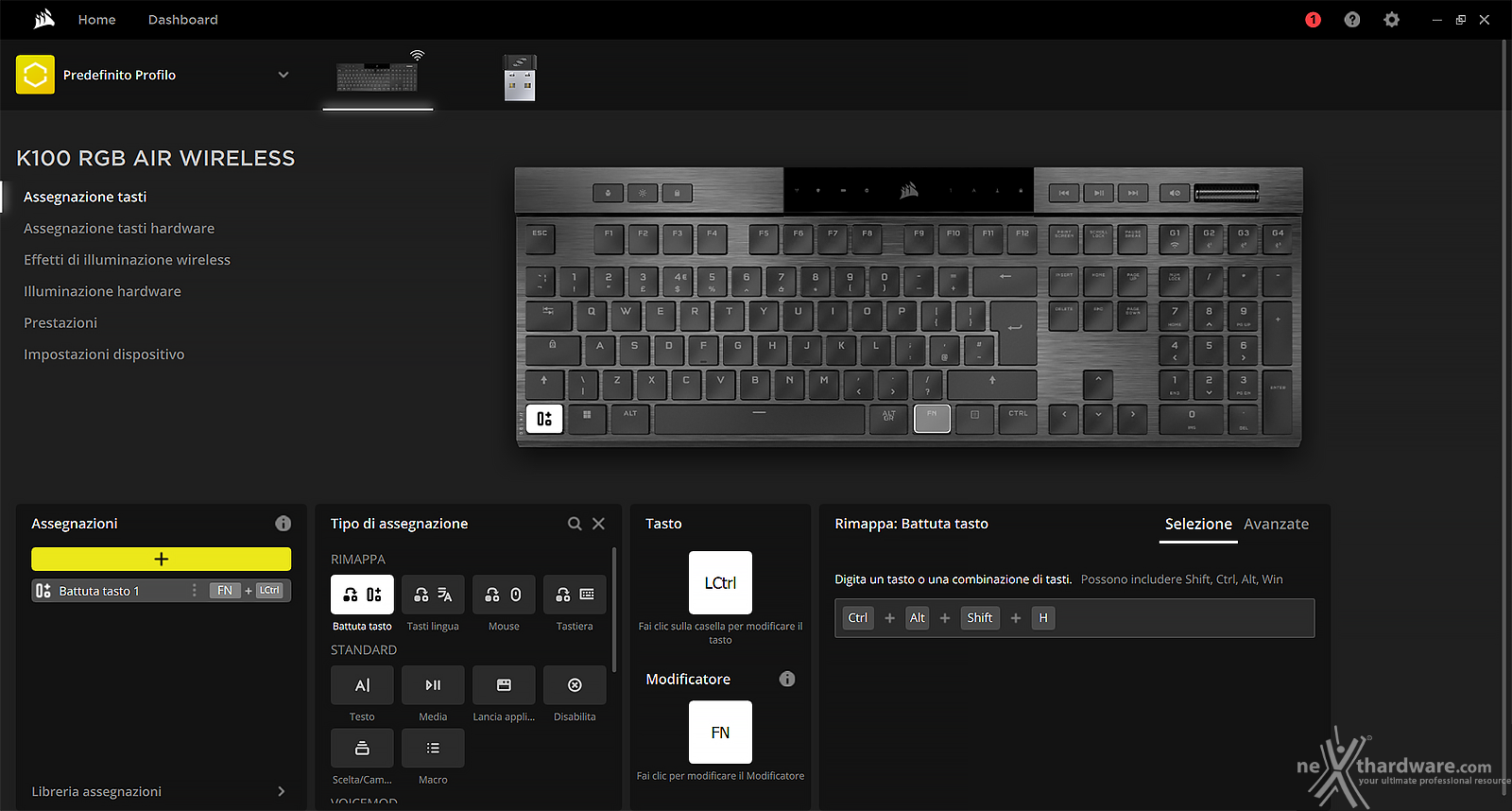Image resolution: width=1512 pixels, height=811 pixels.
Task: Click the Windows lock key on keyboard image
Action: coord(677,193)
